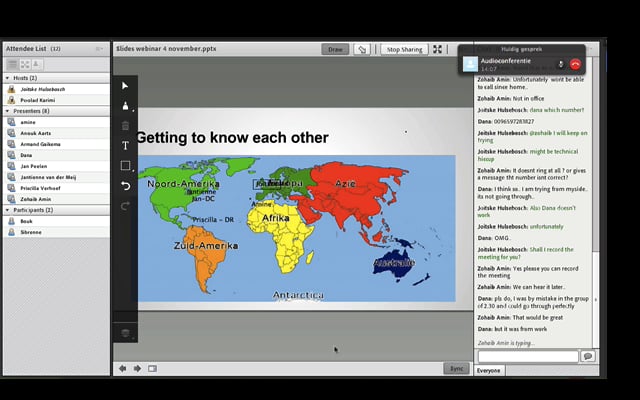The image size is (640, 400).
Task: Click 'Antarctica' label on the map
Action: [x=298, y=295]
